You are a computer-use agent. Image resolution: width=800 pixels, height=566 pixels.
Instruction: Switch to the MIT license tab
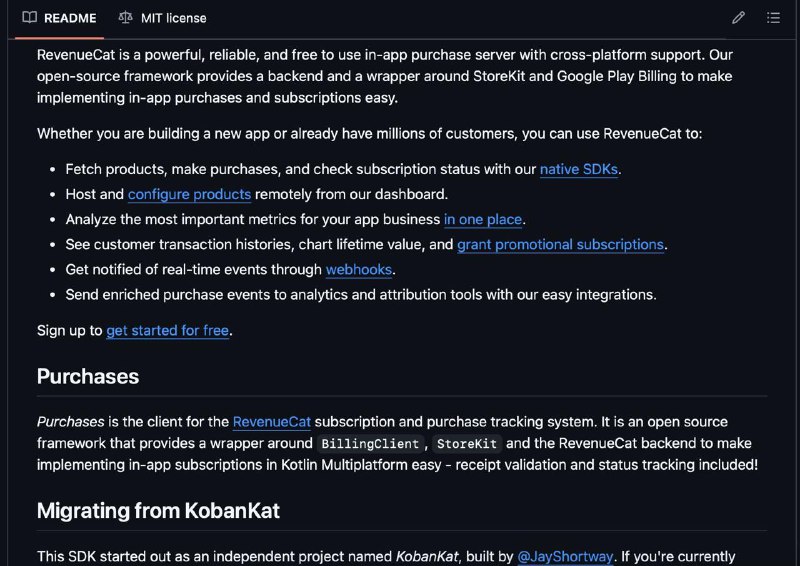click(162, 18)
